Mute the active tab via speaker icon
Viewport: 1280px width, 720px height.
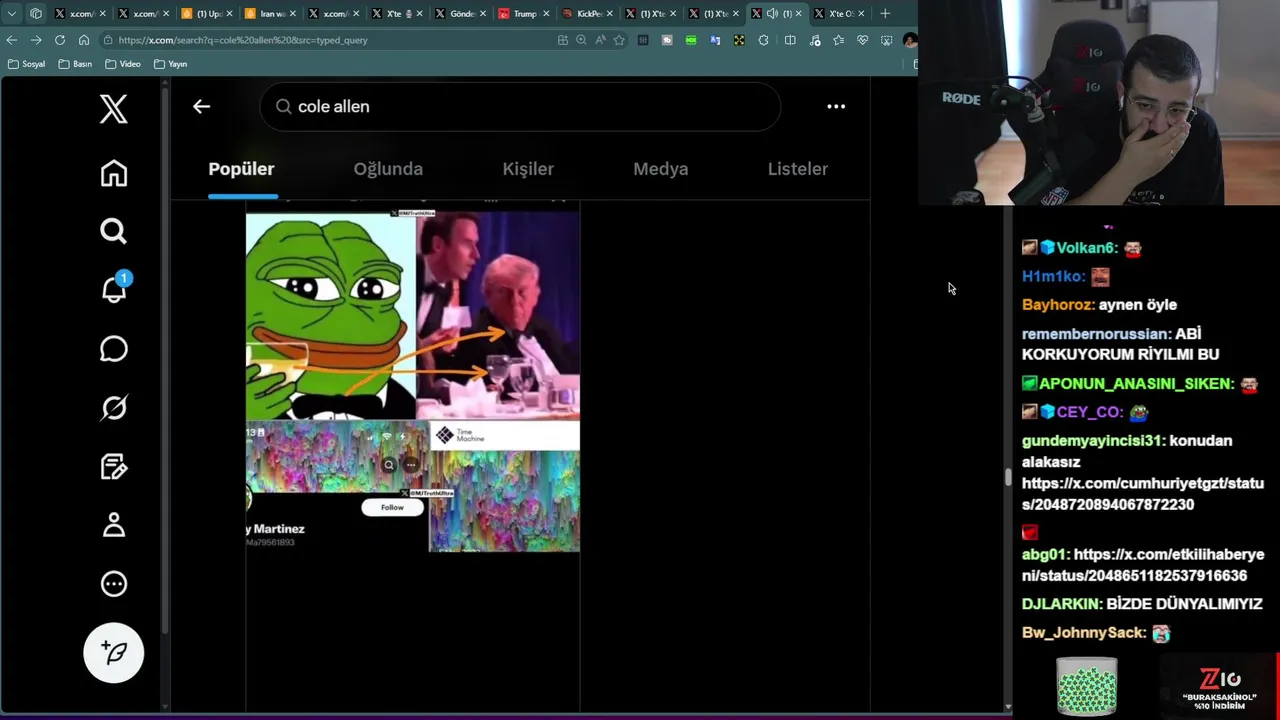pos(773,14)
